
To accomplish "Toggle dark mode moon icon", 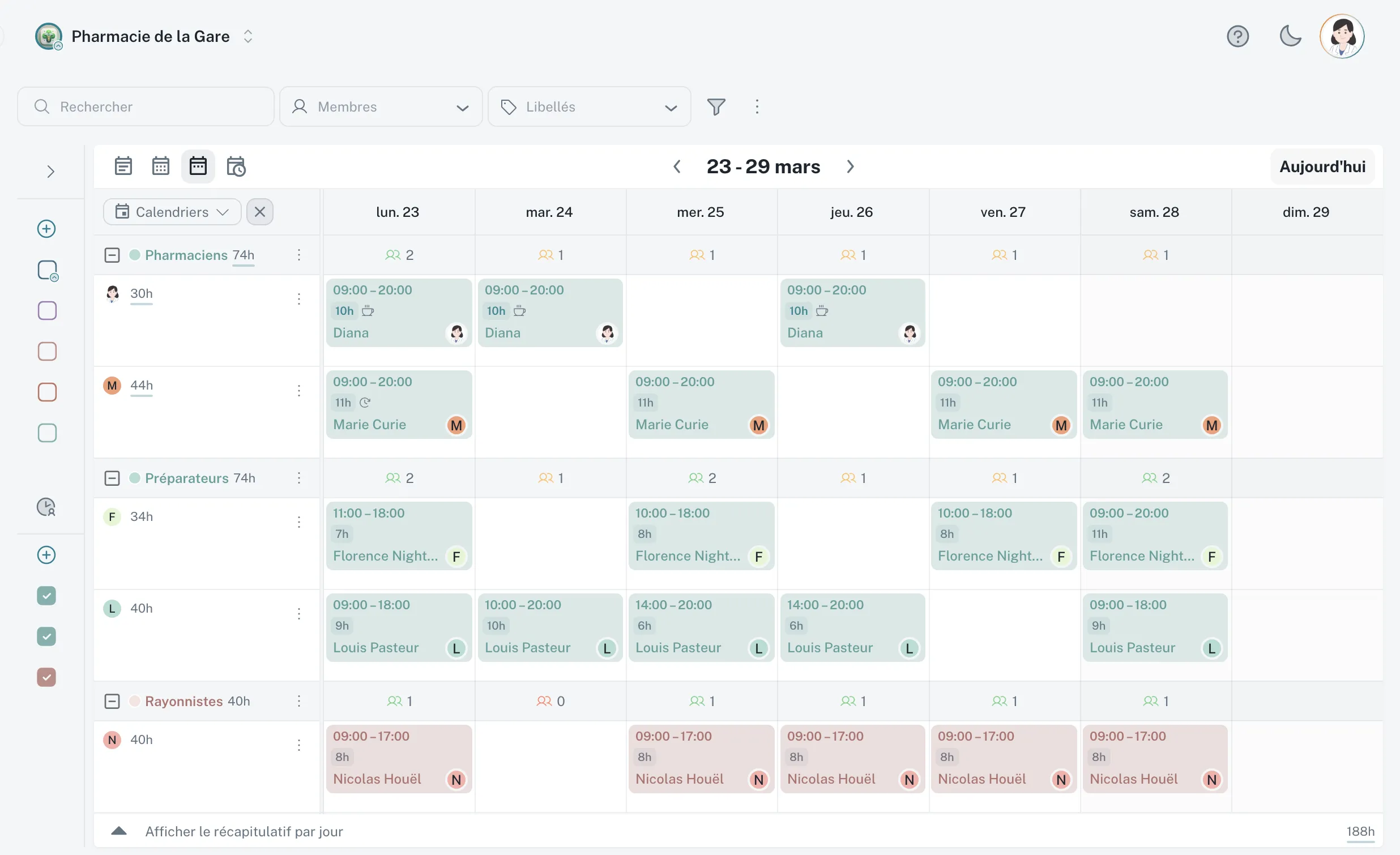I will 1290,36.
